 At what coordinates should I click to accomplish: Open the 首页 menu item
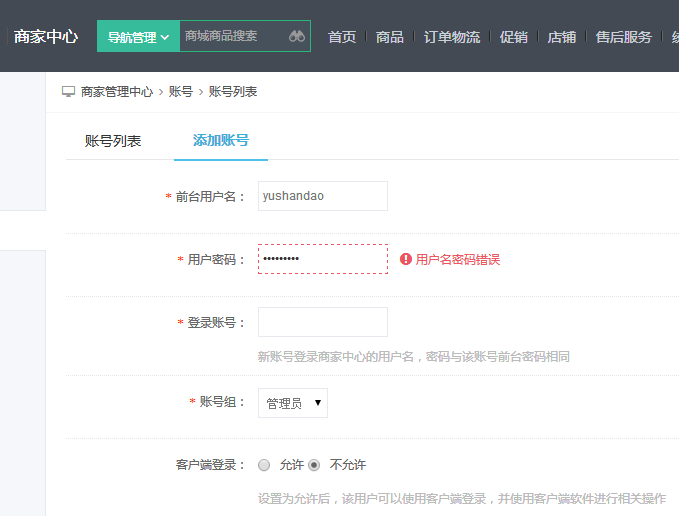click(342, 37)
